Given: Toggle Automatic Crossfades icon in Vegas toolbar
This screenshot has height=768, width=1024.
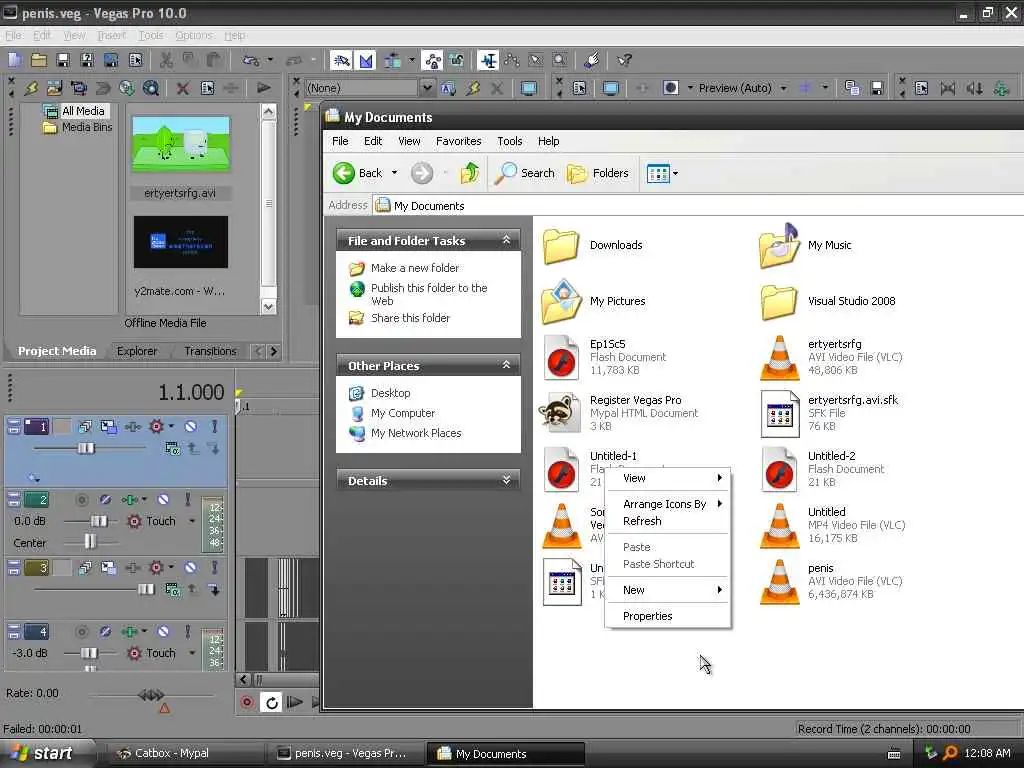Looking at the screenshot, I should point(366,61).
